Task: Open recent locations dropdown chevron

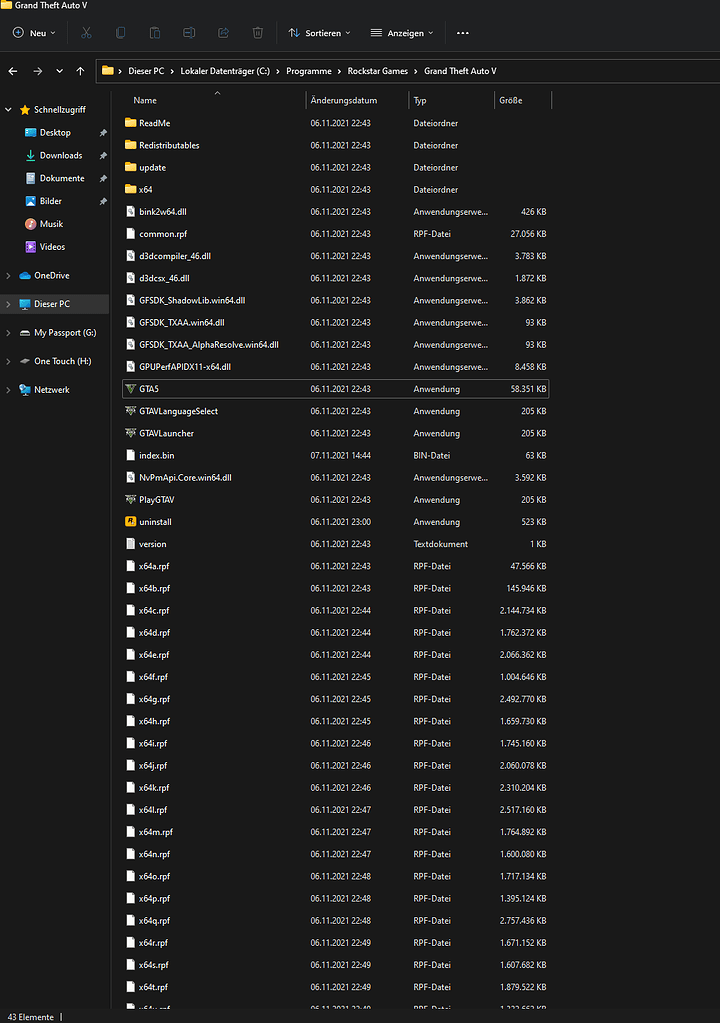Action: (59, 71)
